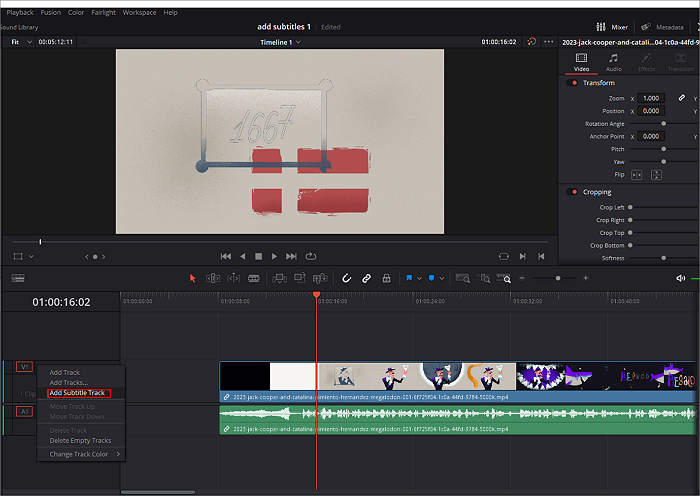Click the Overwrite Clip icon
This screenshot has height=496, width=700.
(300, 278)
